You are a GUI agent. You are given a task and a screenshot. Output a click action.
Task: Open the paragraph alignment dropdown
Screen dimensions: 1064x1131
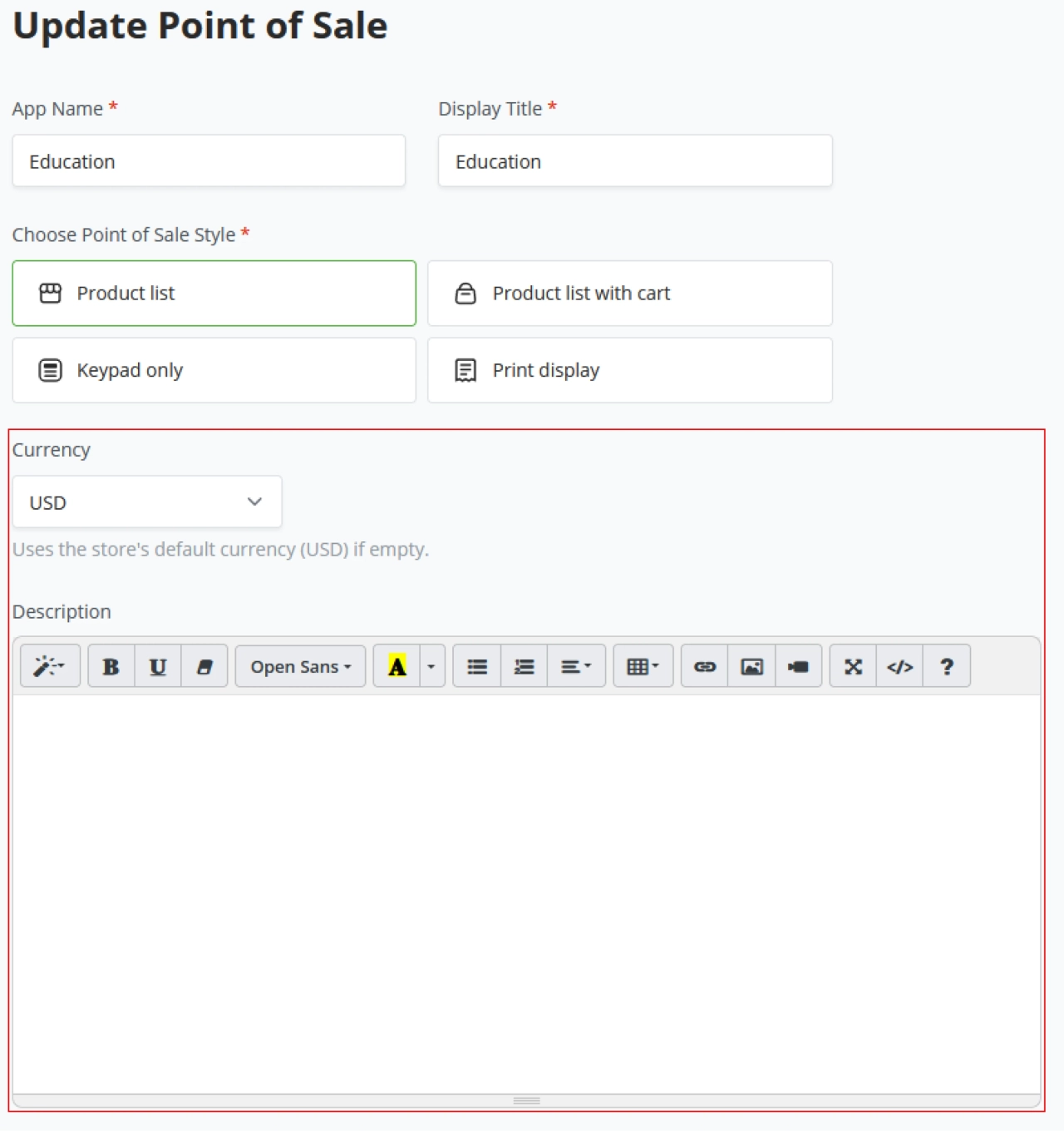pyautogui.click(x=576, y=667)
